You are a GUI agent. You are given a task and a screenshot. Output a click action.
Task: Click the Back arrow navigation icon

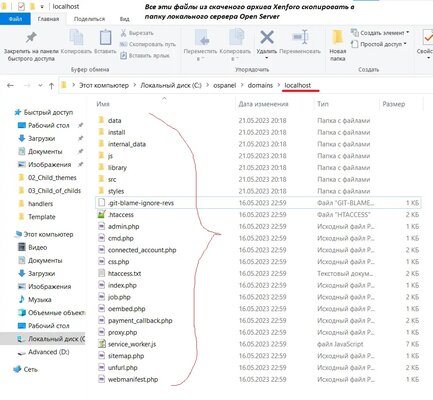coord(10,86)
